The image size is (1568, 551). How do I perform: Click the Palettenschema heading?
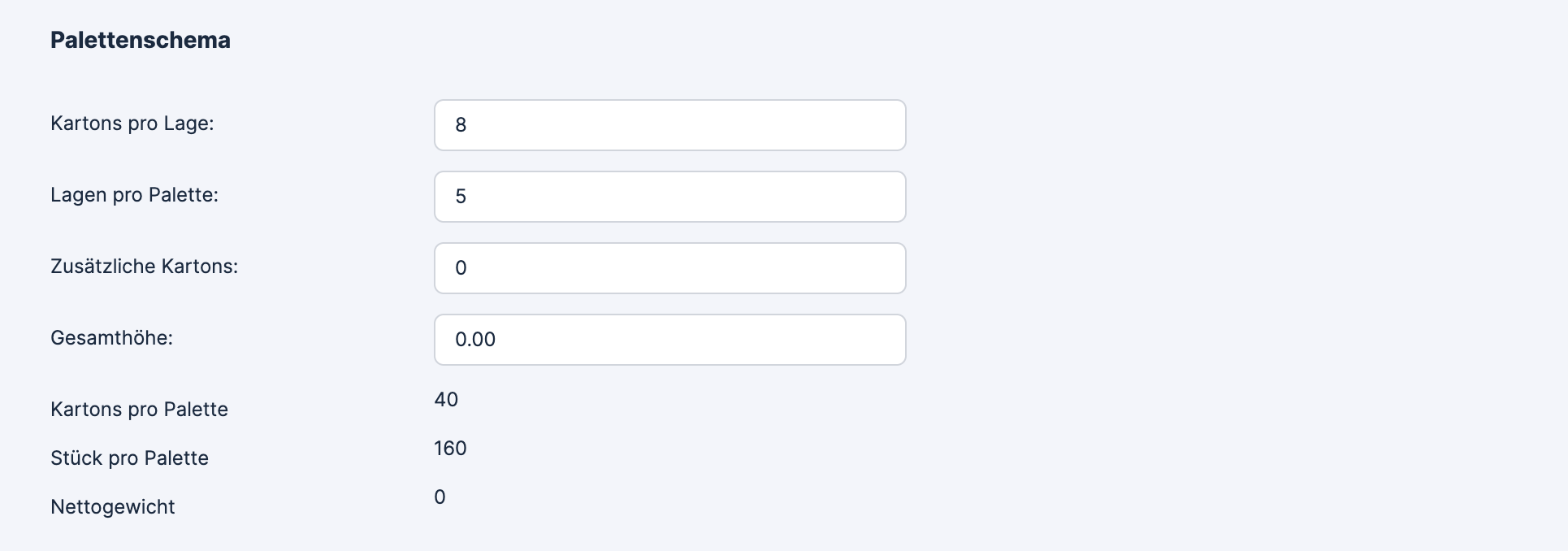click(x=141, y=39)
